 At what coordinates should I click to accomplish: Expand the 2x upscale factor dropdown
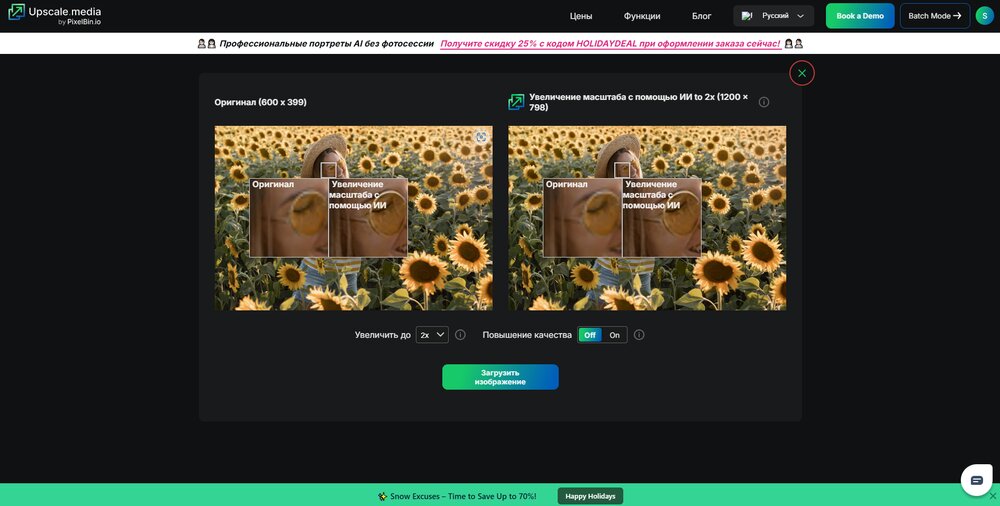432,335
